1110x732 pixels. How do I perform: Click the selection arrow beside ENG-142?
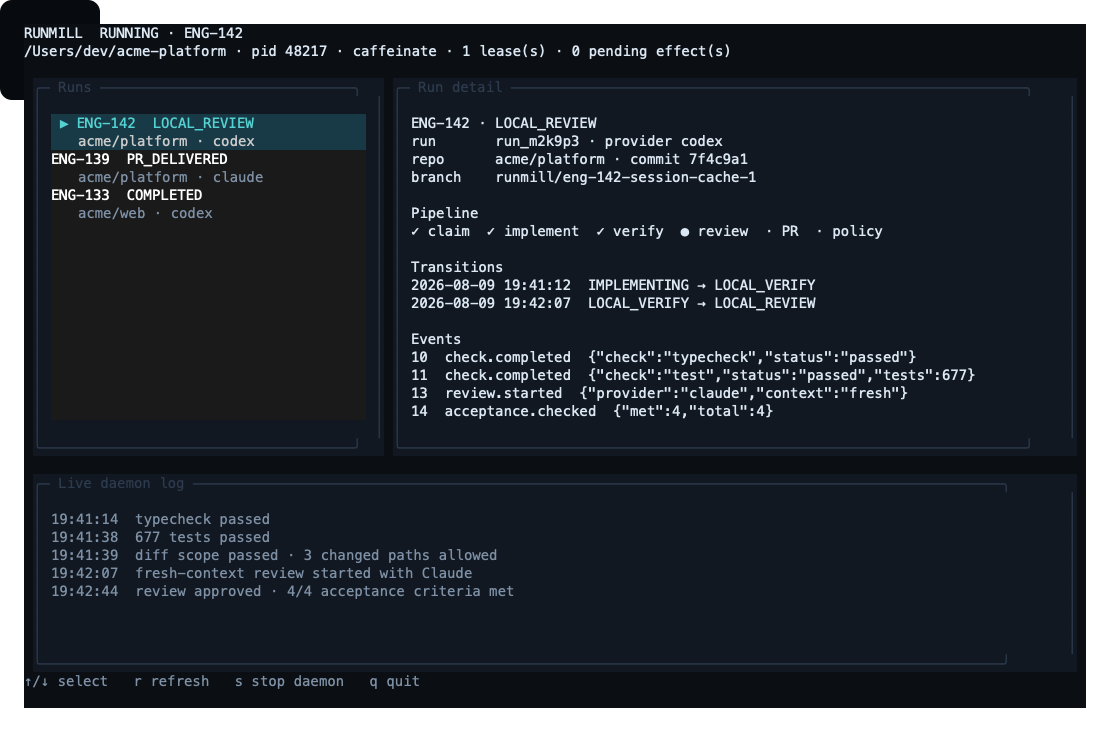tap(64, 123)
